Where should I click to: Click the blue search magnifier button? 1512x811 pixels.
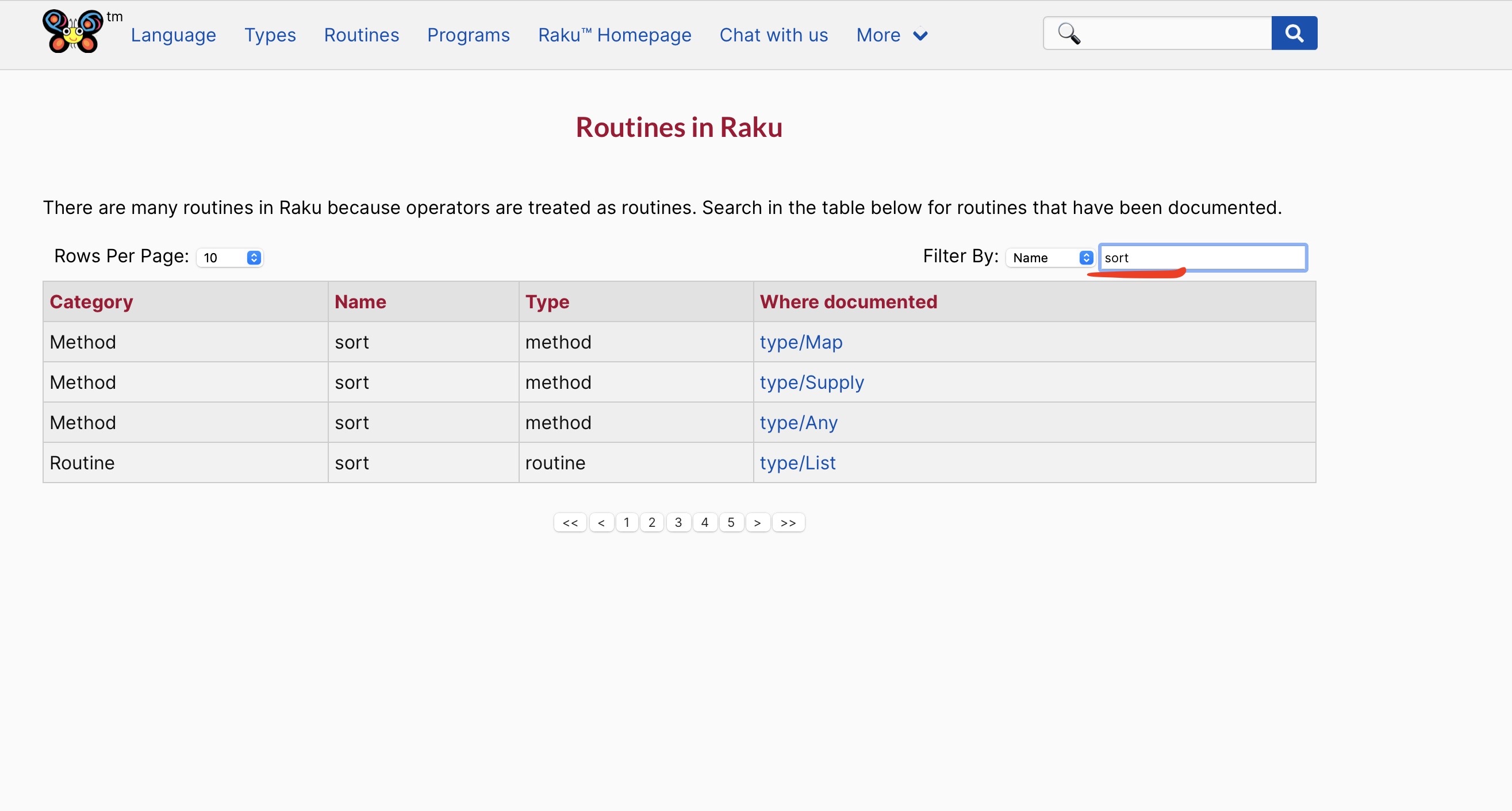[1294, 33]
